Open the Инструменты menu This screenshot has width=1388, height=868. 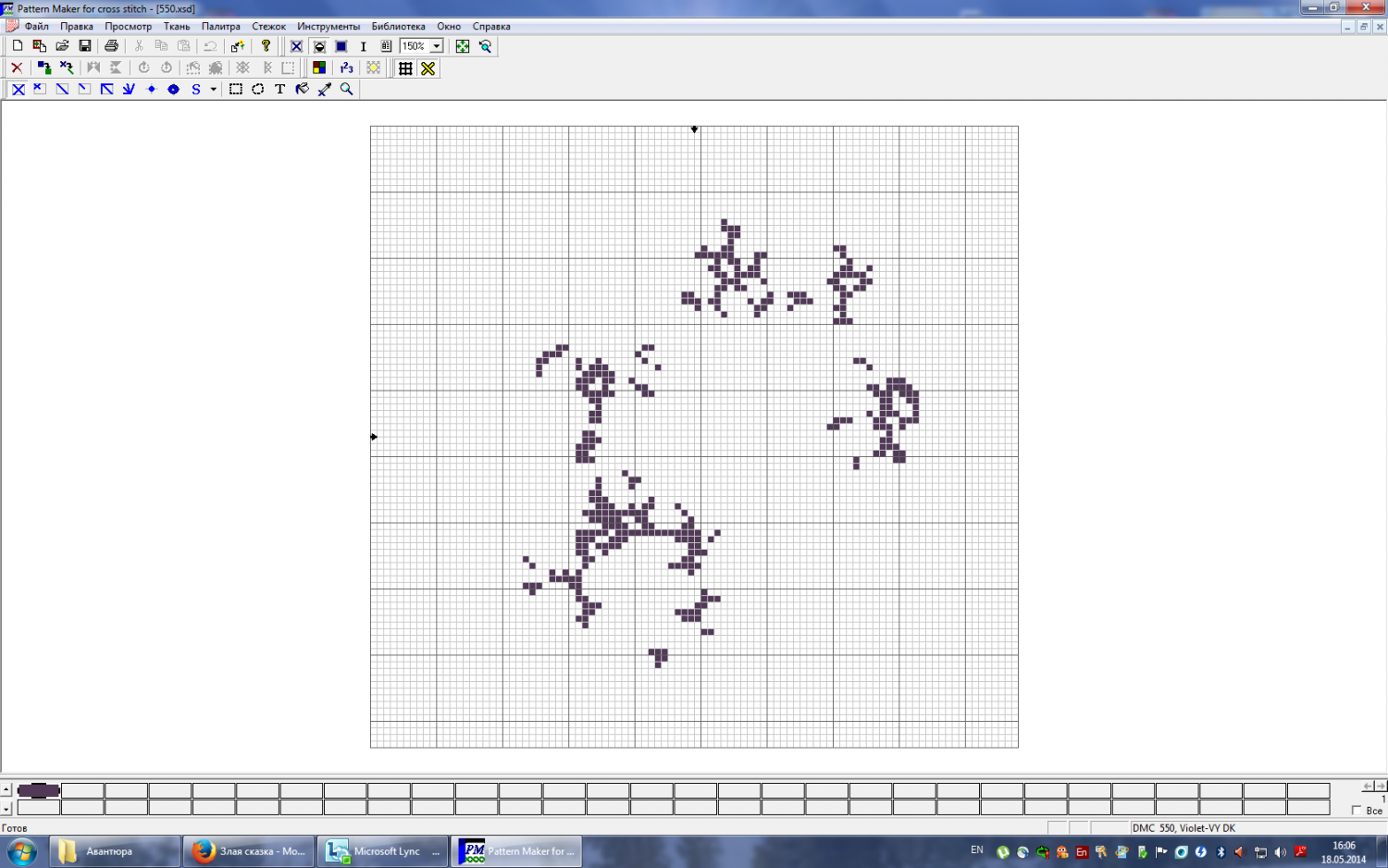pos(328,27)
